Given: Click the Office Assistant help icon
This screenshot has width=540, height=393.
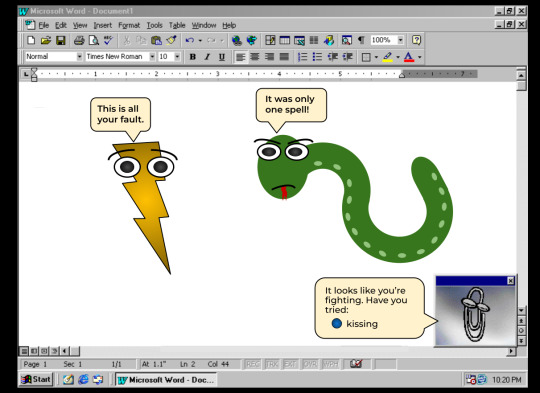Looking at the screenshot, I should point(416,40).
